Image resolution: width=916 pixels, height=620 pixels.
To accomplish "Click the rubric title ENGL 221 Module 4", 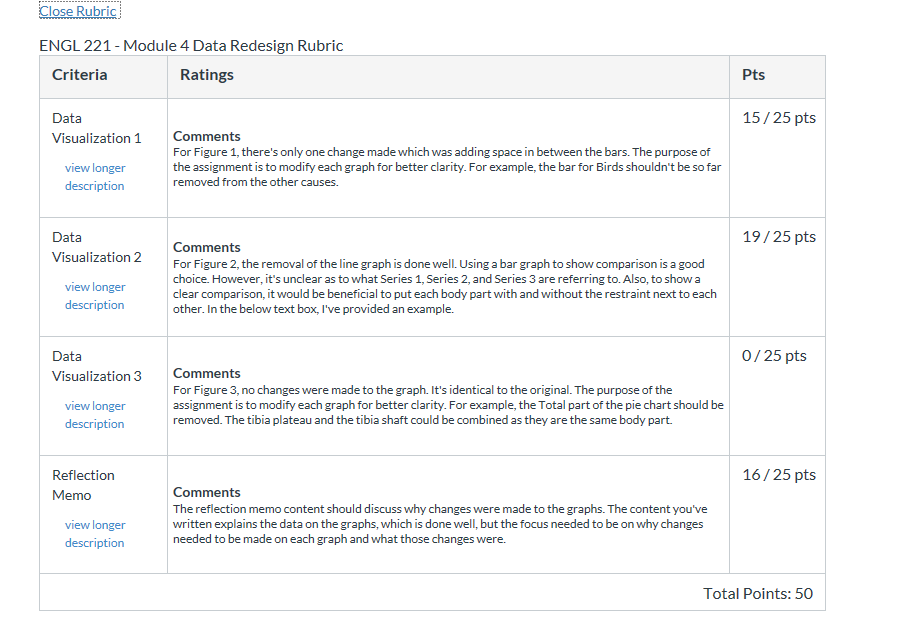I will pyautogui.click(x=191, y=46).
